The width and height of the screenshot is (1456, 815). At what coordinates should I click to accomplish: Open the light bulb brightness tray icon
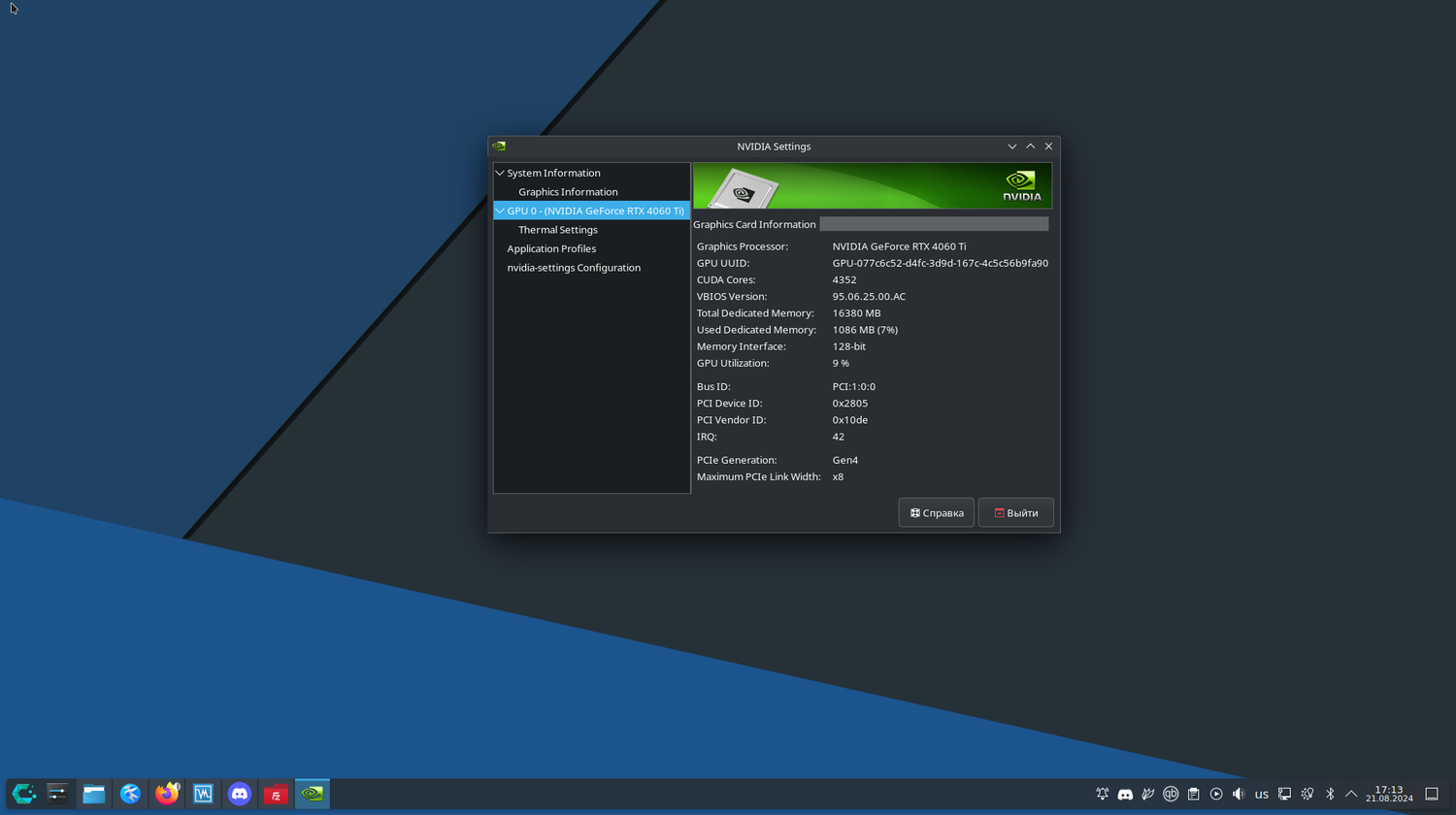point(1307,794)
